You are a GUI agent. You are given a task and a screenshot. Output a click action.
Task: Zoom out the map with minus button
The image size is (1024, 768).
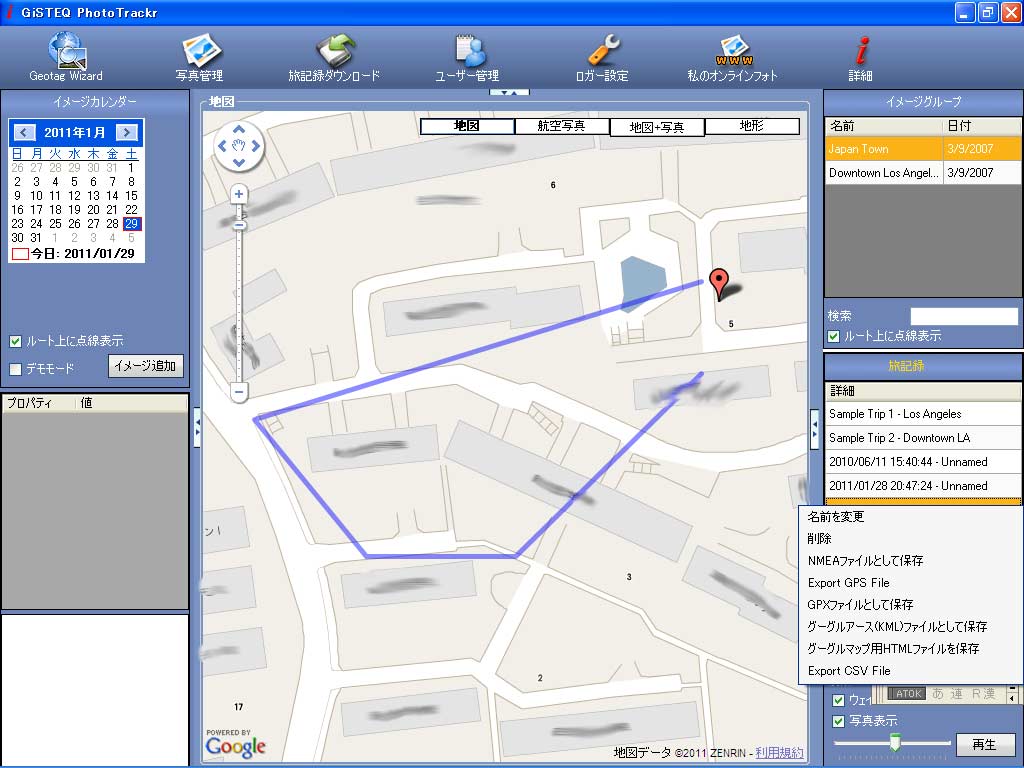239,392
